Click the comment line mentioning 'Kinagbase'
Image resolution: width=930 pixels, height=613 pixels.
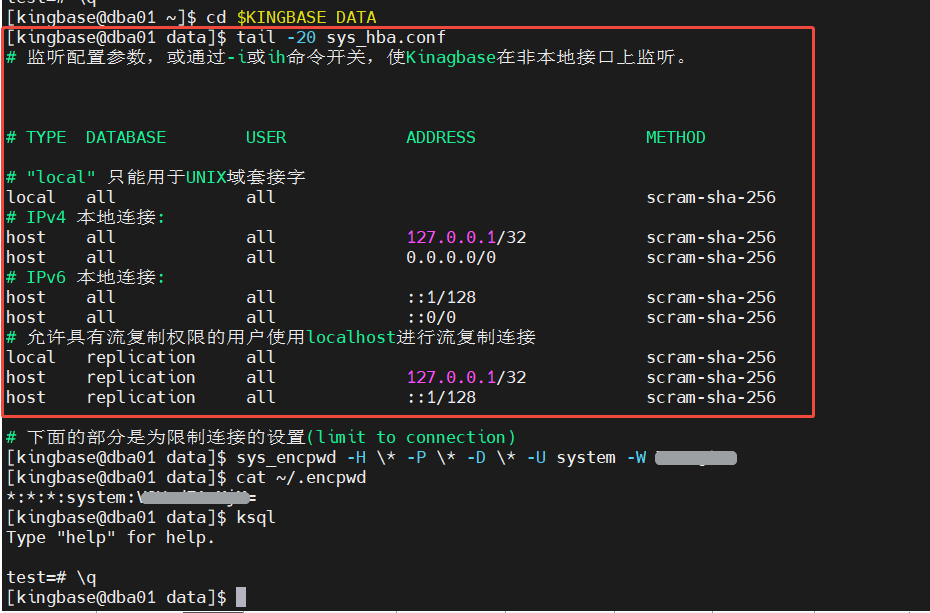346,58
